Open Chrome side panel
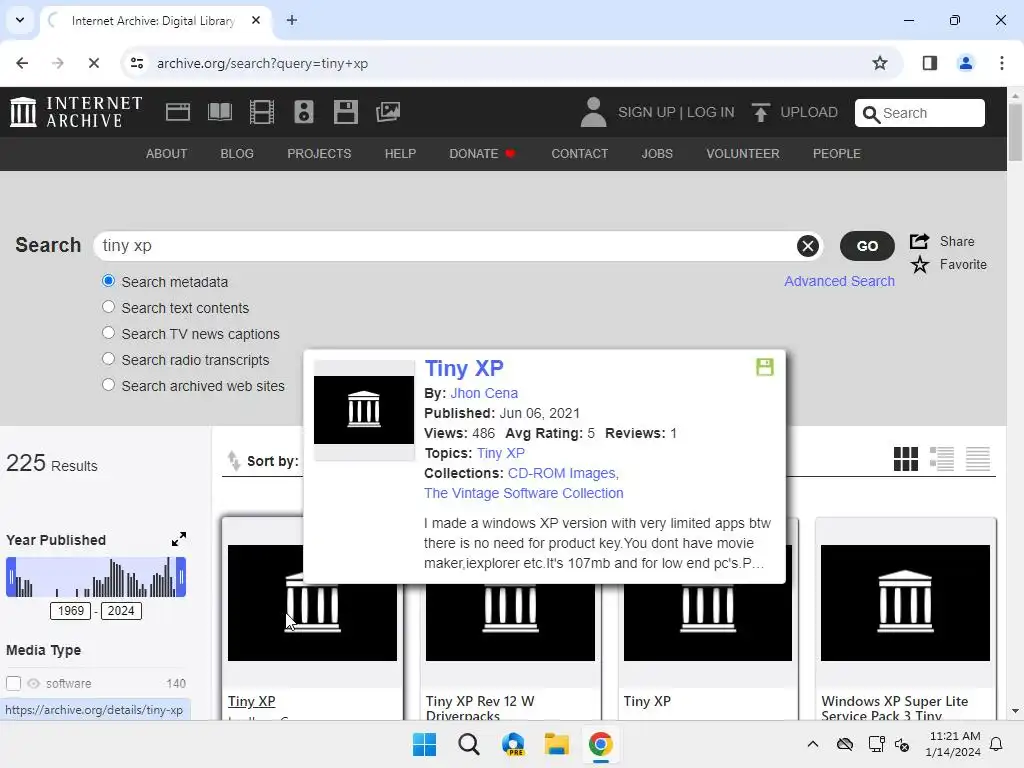Image resolution: width=1024 pixels, height=768 pixels. point(929,63)
